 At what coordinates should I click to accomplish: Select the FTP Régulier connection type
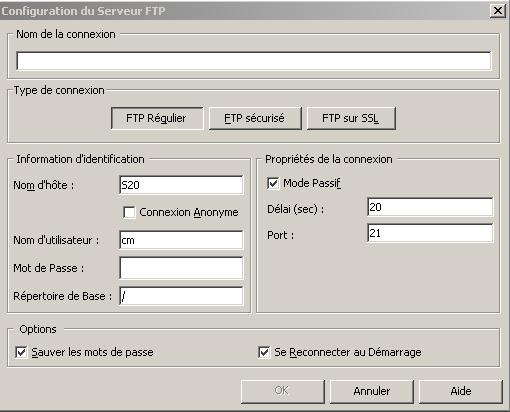157,118
